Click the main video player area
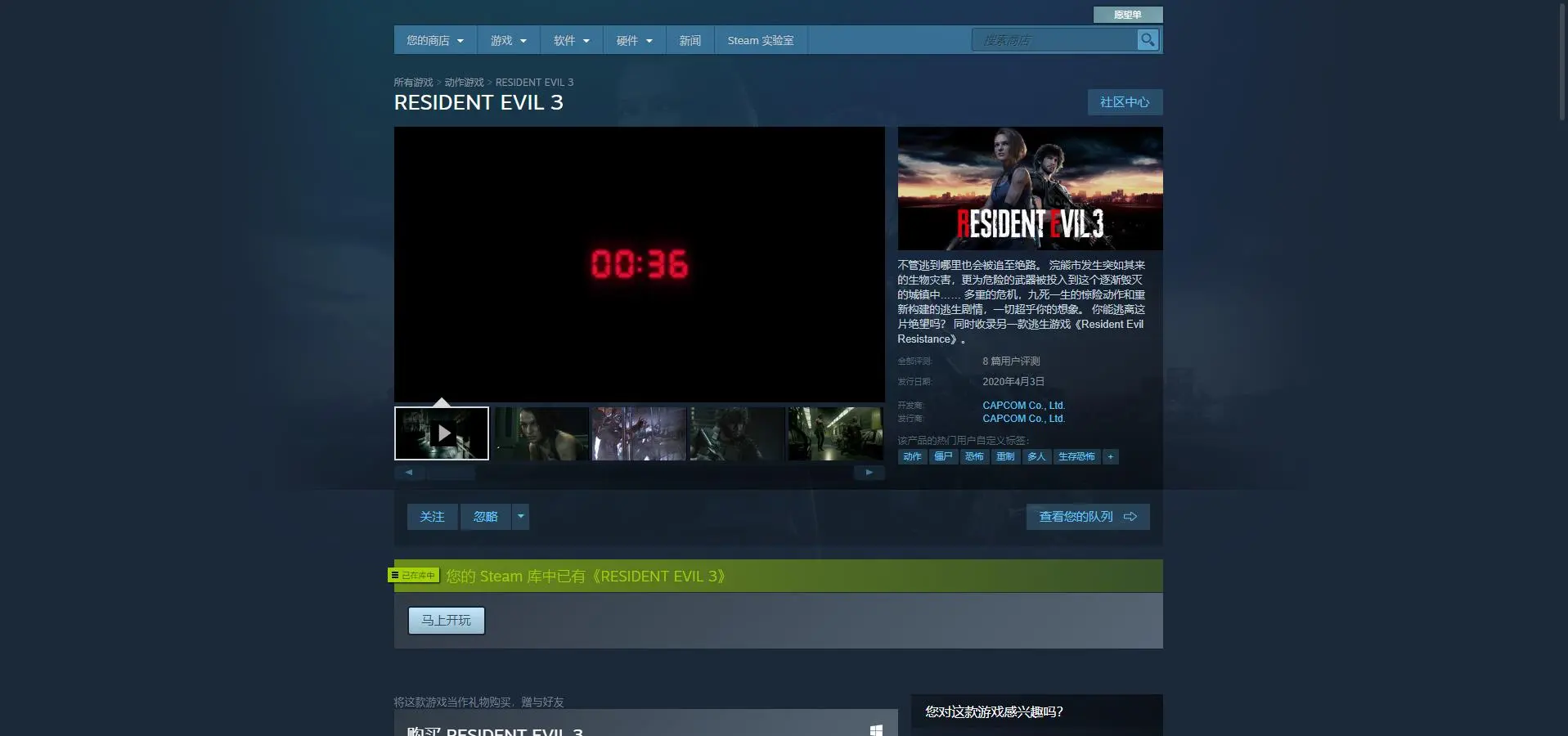Screen dimensions: 1568x736 640,264
